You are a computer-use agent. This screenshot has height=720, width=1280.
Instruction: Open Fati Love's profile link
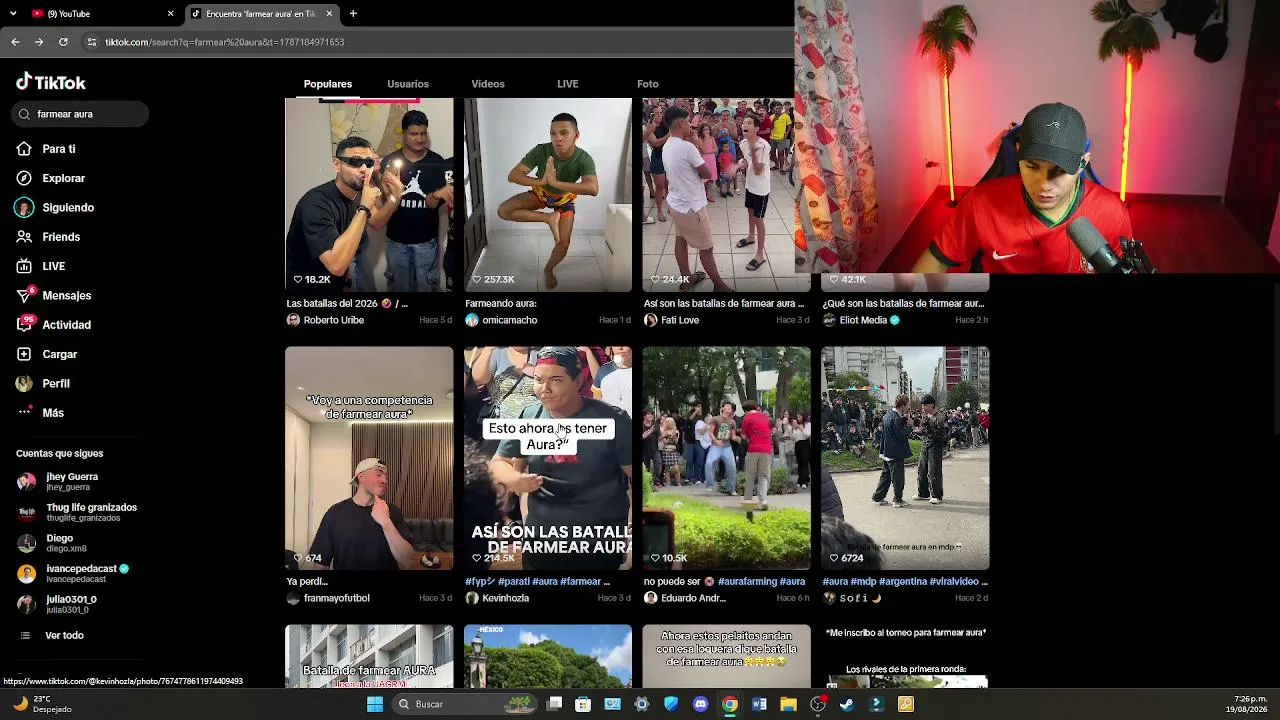pyautogui.click(x=680, y=320)
